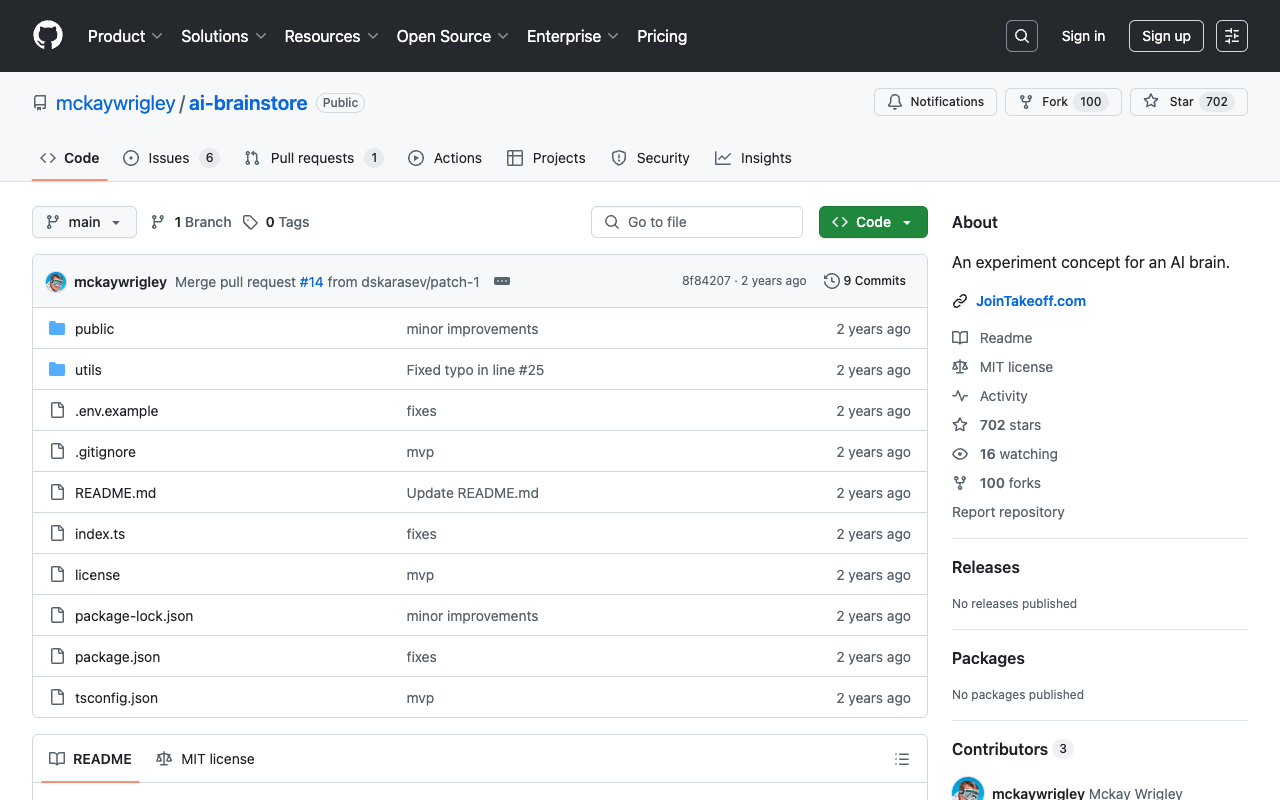Screen dimensions: 1280x800
Task: Open the 9 Commits link
Action: 865,281
